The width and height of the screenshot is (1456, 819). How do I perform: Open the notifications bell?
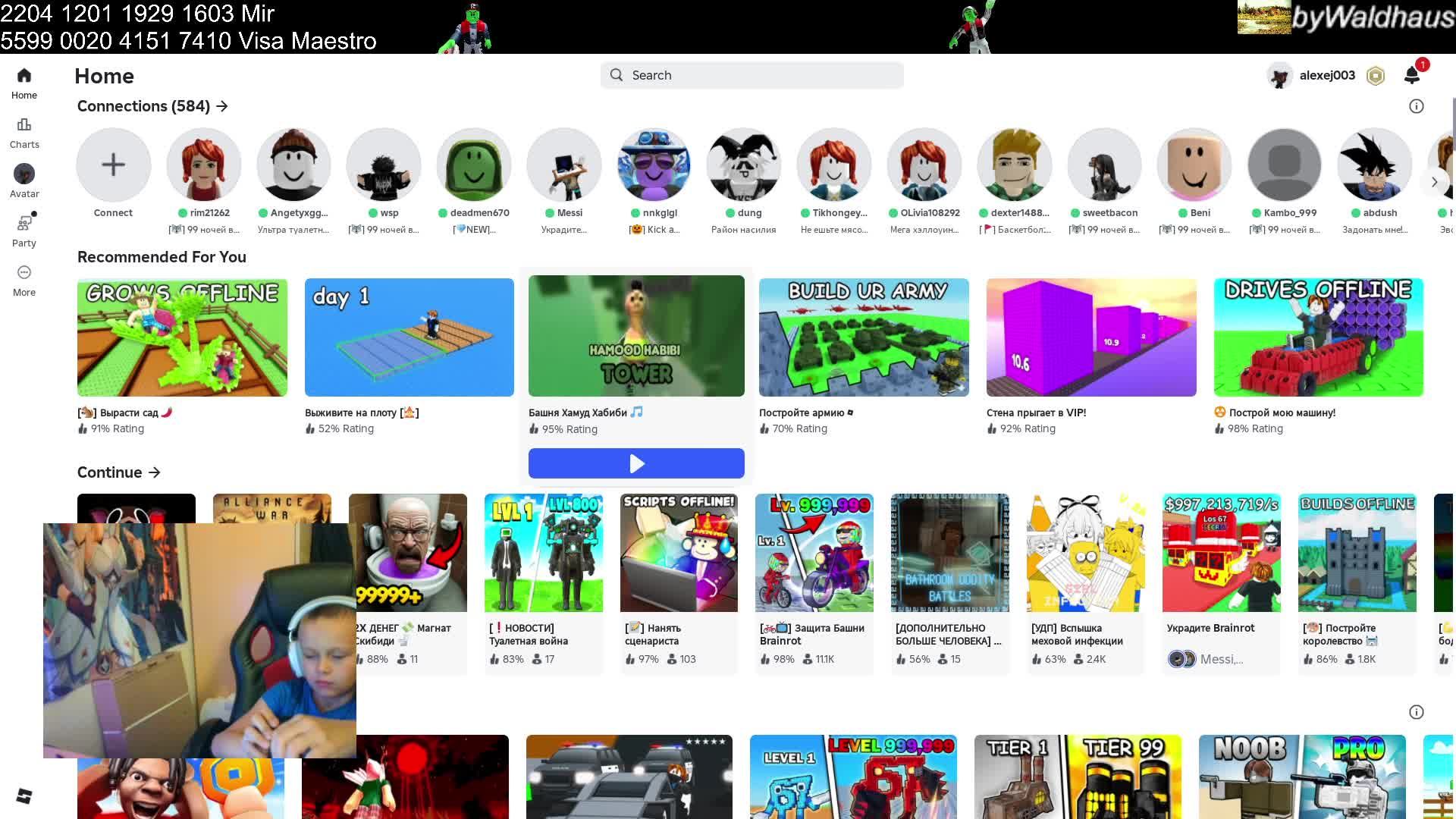pyautogui.click(x=1411, y=74)
